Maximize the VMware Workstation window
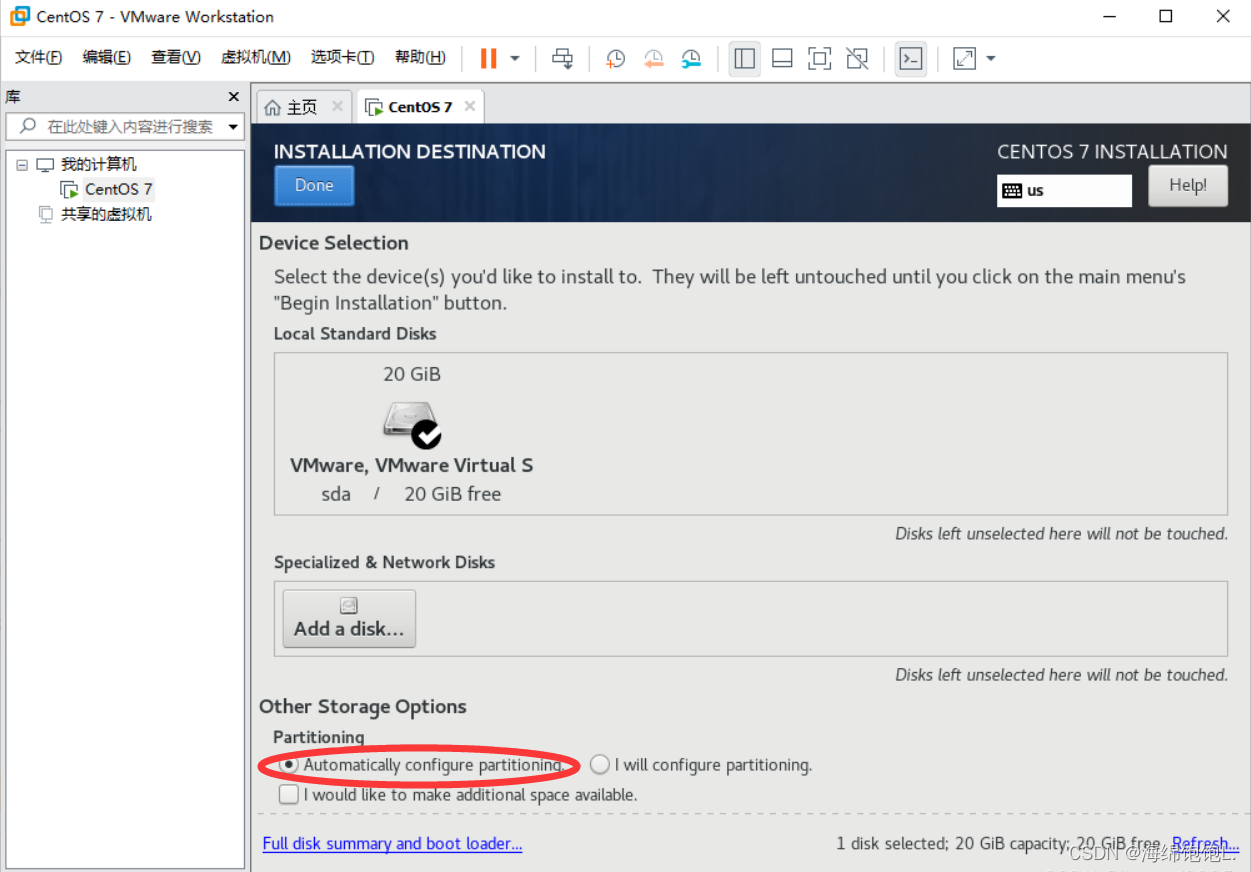The image size is (1251, 872). pos(1166,16)
